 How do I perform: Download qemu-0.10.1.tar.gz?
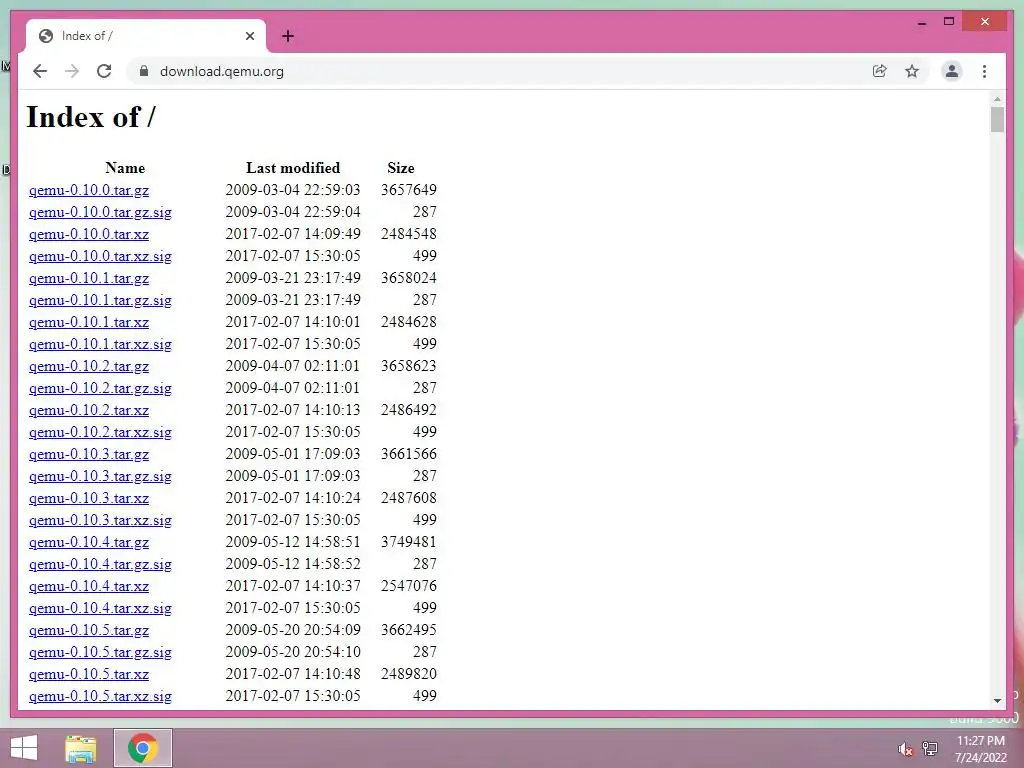tap(89, 278)
